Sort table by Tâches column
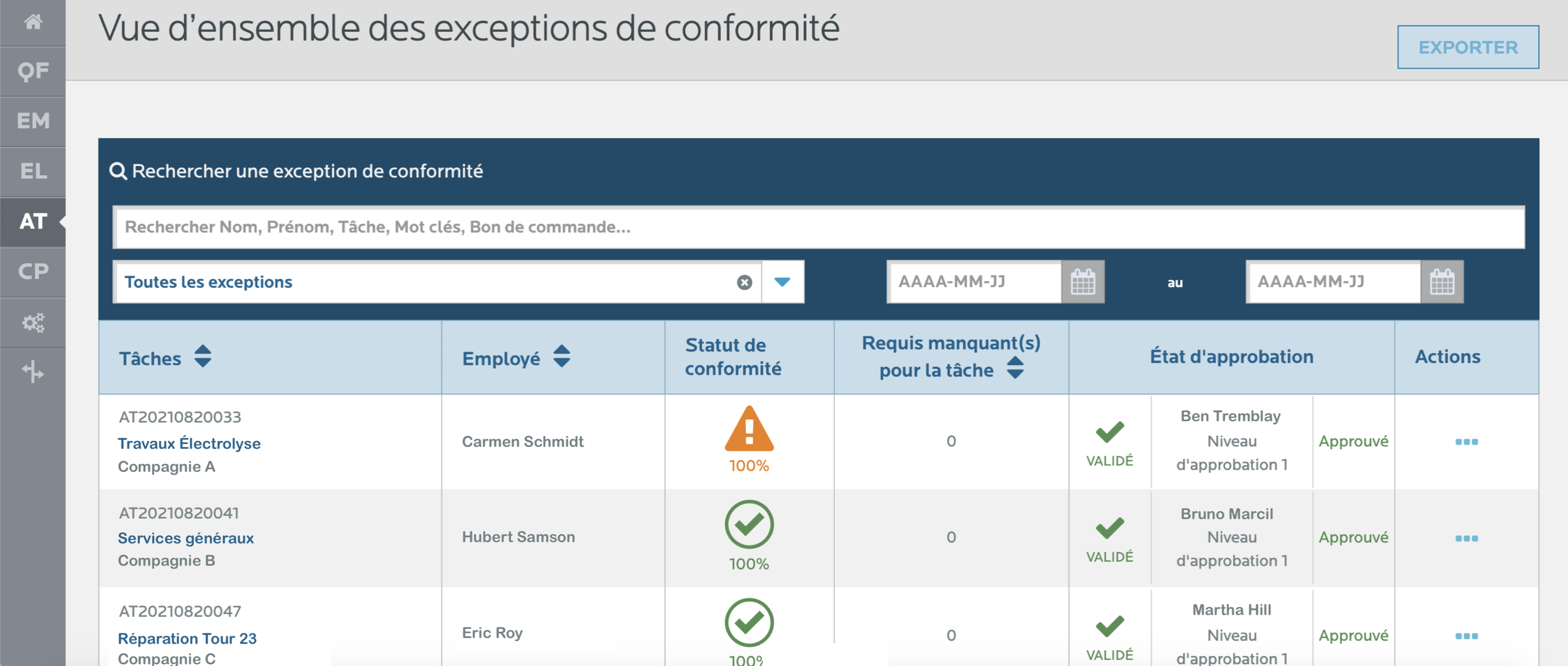 point(203,356)
